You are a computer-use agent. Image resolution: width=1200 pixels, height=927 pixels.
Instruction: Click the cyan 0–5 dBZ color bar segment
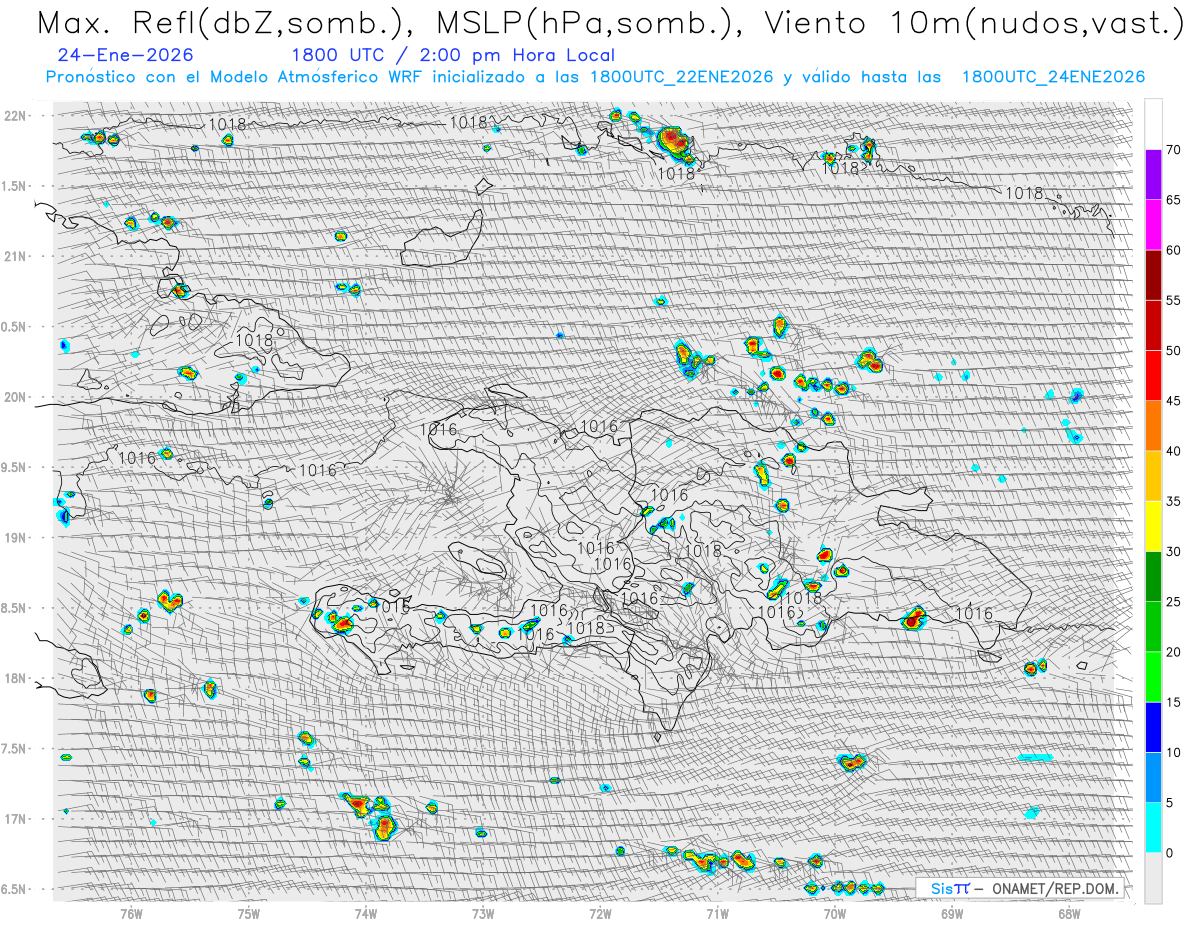(1153, 827)
